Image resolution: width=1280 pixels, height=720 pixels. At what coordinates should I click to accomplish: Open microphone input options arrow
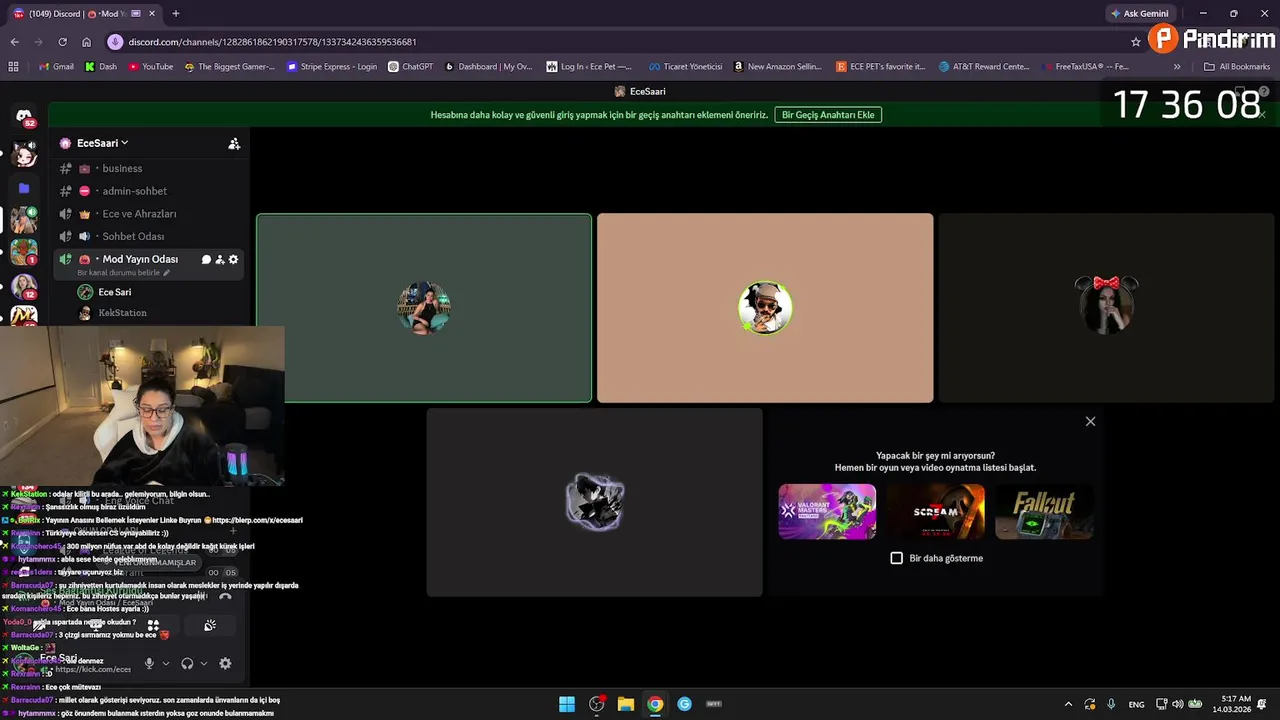[x=165, y=663]
